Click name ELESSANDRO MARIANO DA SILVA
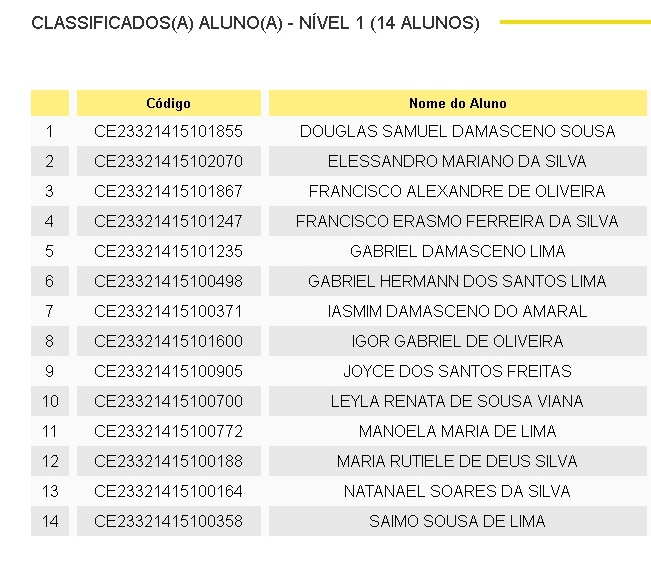The width and height of the screenshot is (651, 566). tap(457, 161)
